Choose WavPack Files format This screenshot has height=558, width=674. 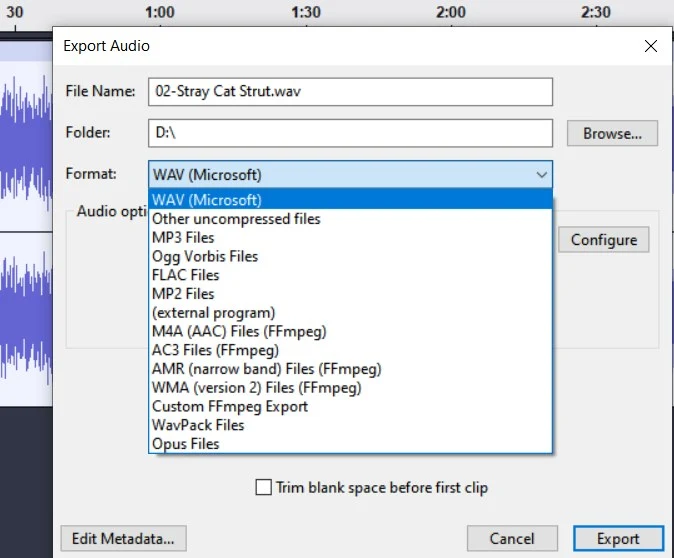click(350, 425)
